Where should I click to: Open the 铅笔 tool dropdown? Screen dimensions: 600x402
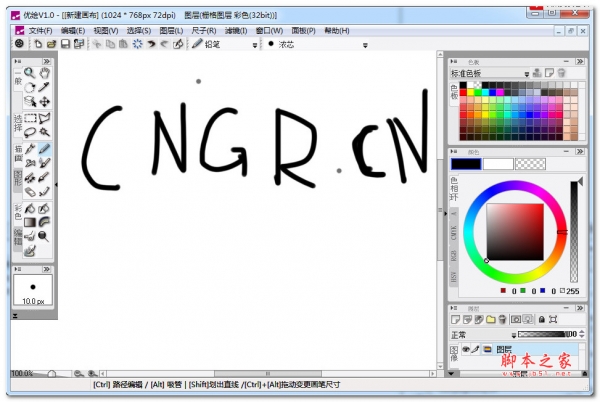coord(255,45)
